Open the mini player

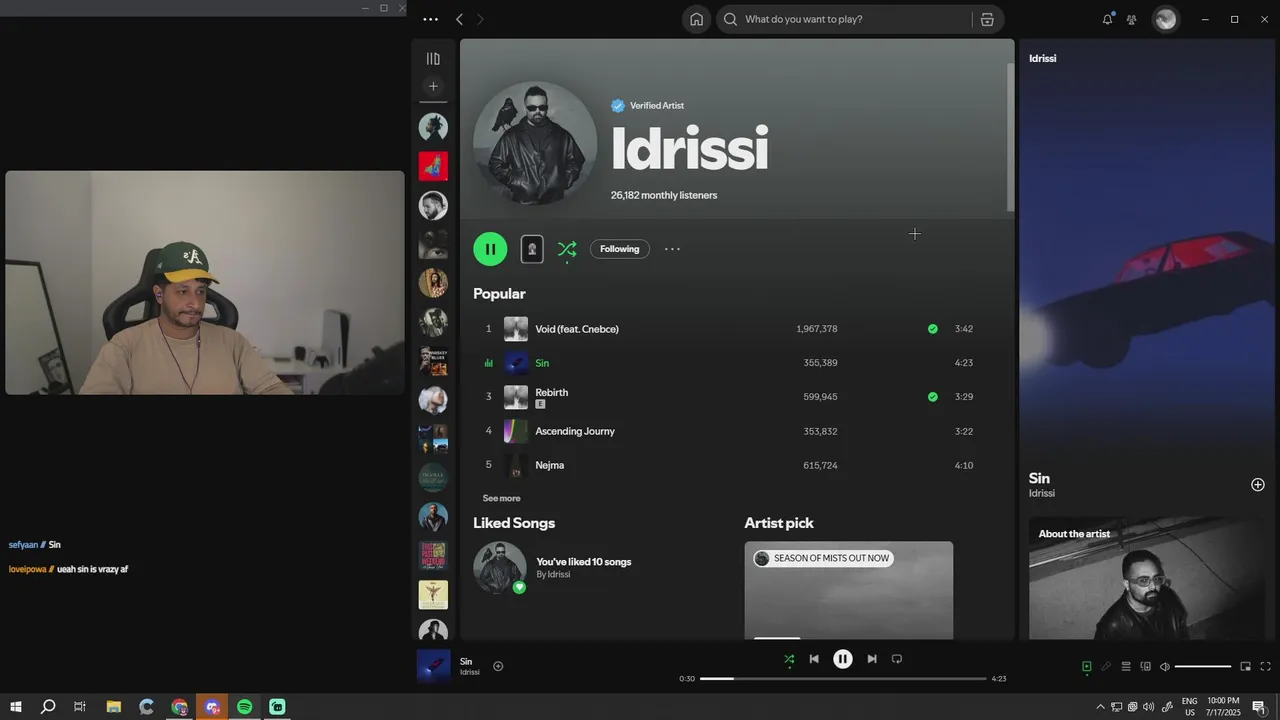[1245, 667]
